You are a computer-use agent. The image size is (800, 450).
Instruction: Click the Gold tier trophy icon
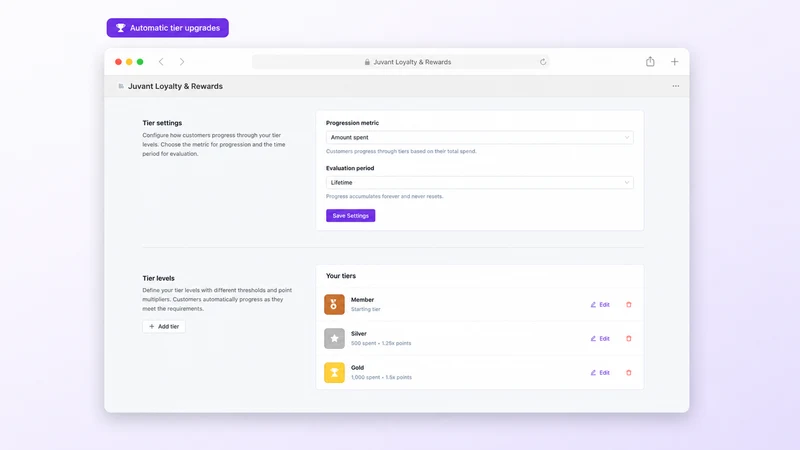point(334,372)
